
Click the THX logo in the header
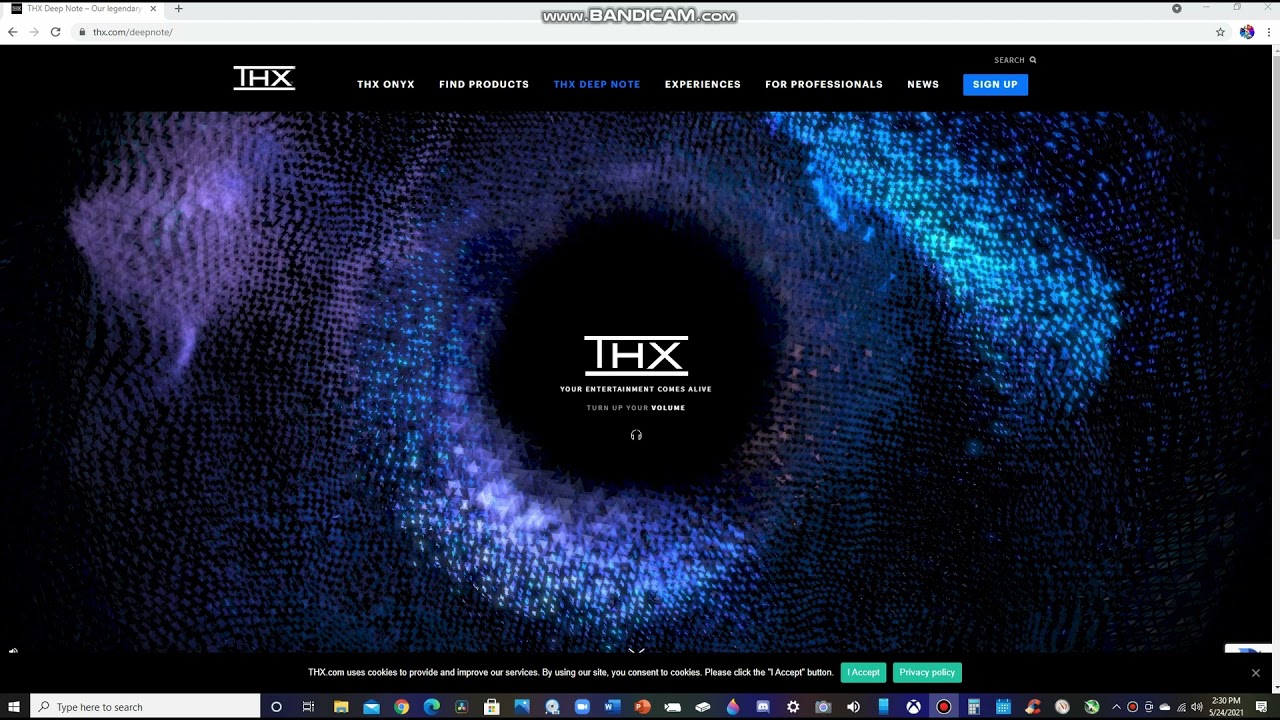[x=264, y=78]
